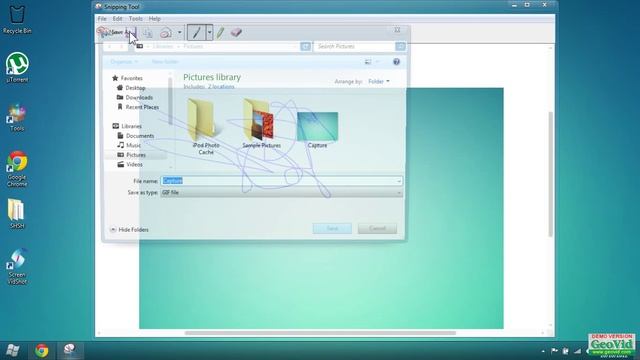Click Chrome icon in the taskbar

pyautogui.click(x=41, y=350)
